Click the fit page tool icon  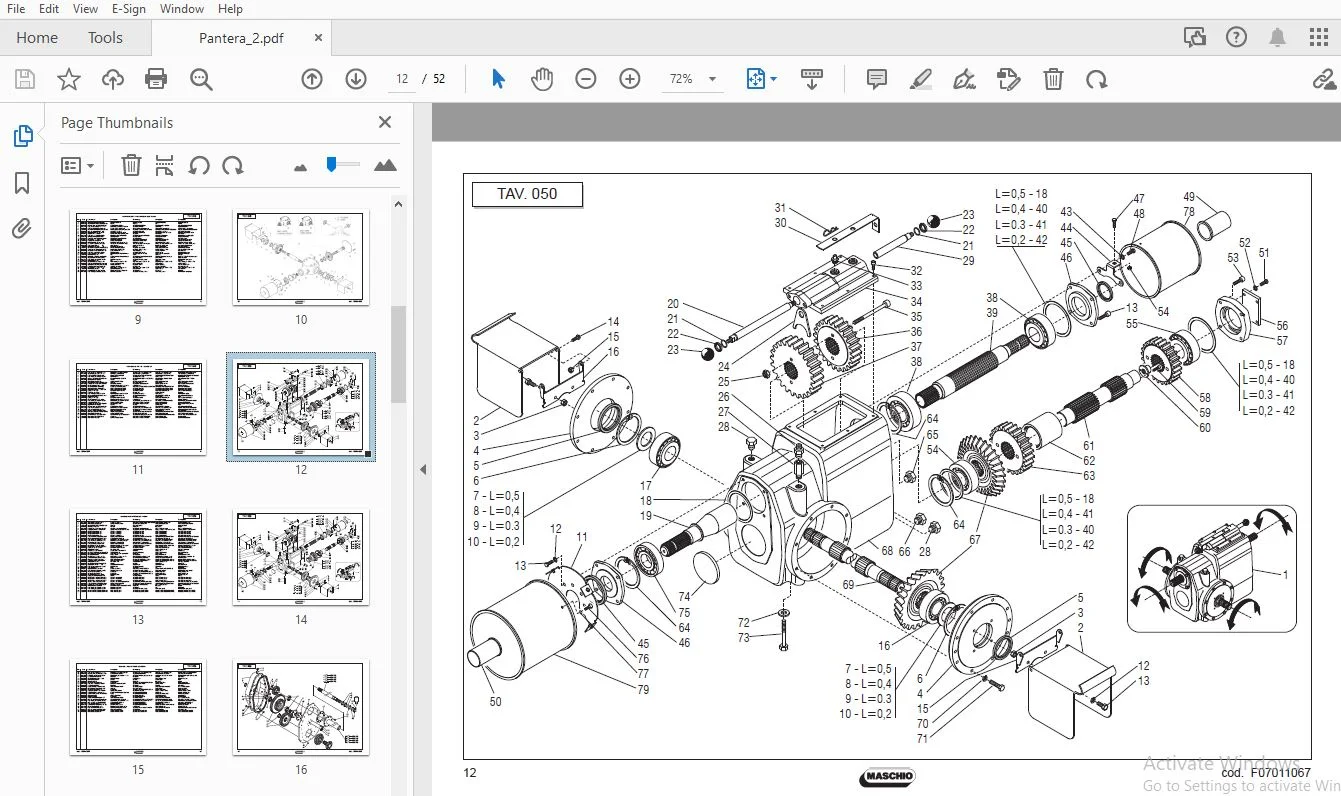coord(756,79)
